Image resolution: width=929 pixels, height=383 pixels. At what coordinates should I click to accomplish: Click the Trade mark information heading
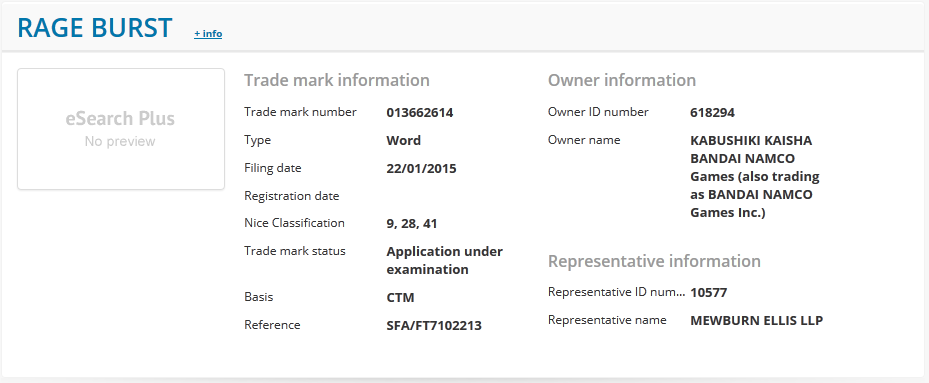337,80
